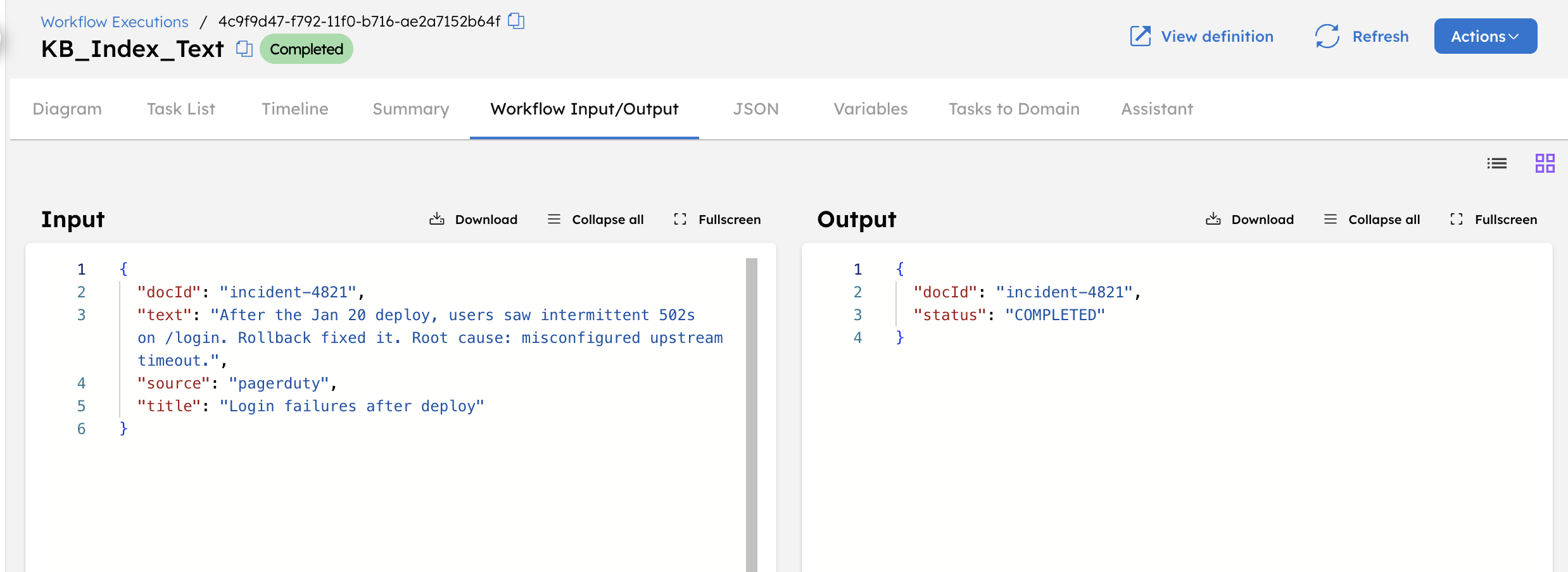Download the Input JSON

(473, 219)
